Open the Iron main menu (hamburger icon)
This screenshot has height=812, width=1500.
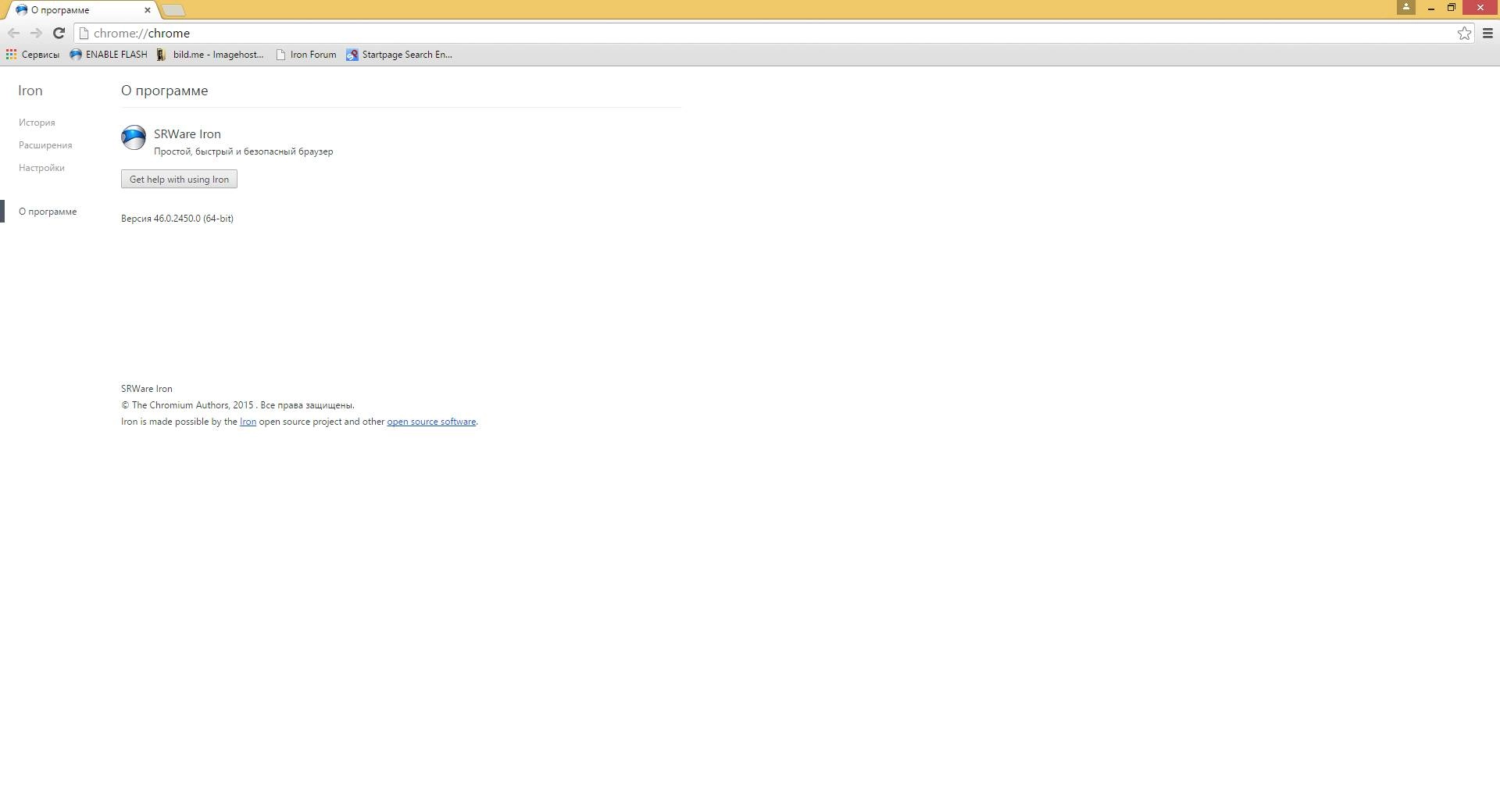click(x=1487, y=33)
